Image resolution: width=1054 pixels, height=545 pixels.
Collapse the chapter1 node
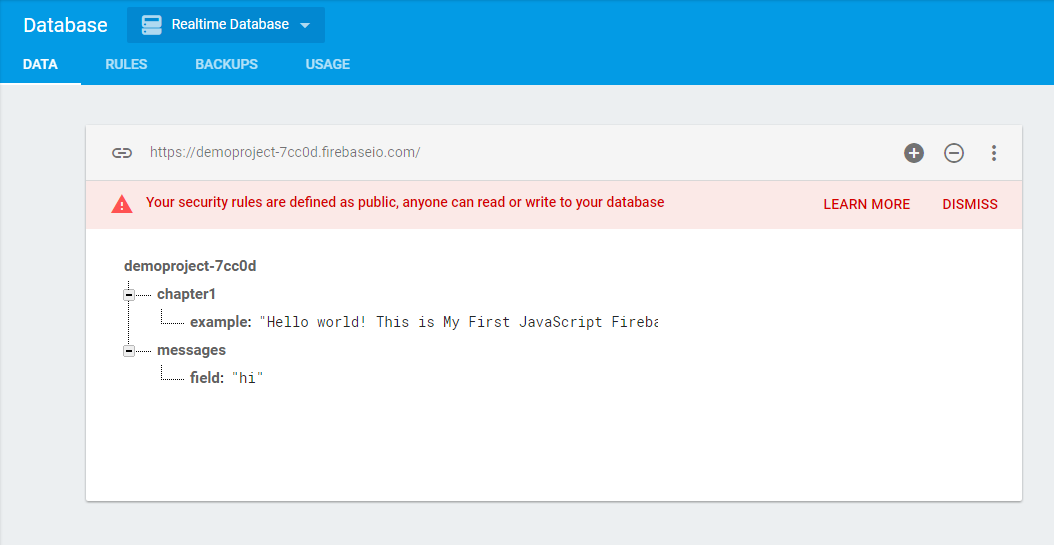128,294
